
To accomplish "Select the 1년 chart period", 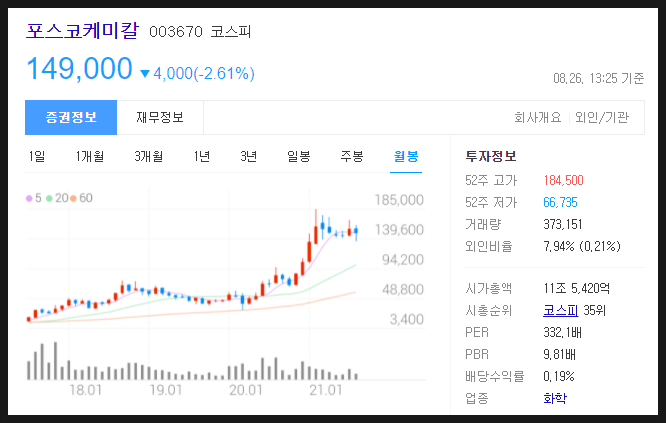I will point(201,156).
